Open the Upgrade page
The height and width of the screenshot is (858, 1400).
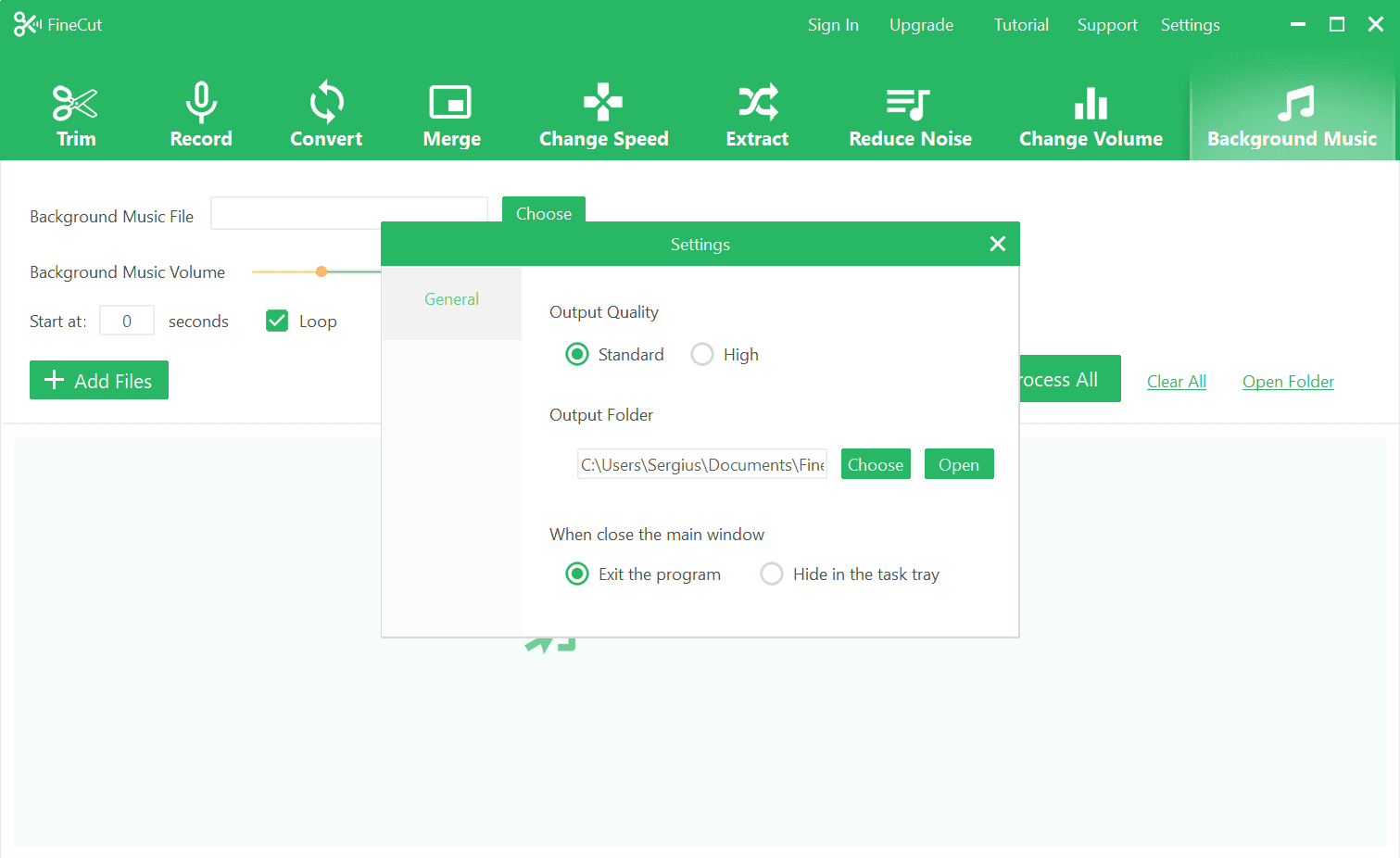[921, 25]
